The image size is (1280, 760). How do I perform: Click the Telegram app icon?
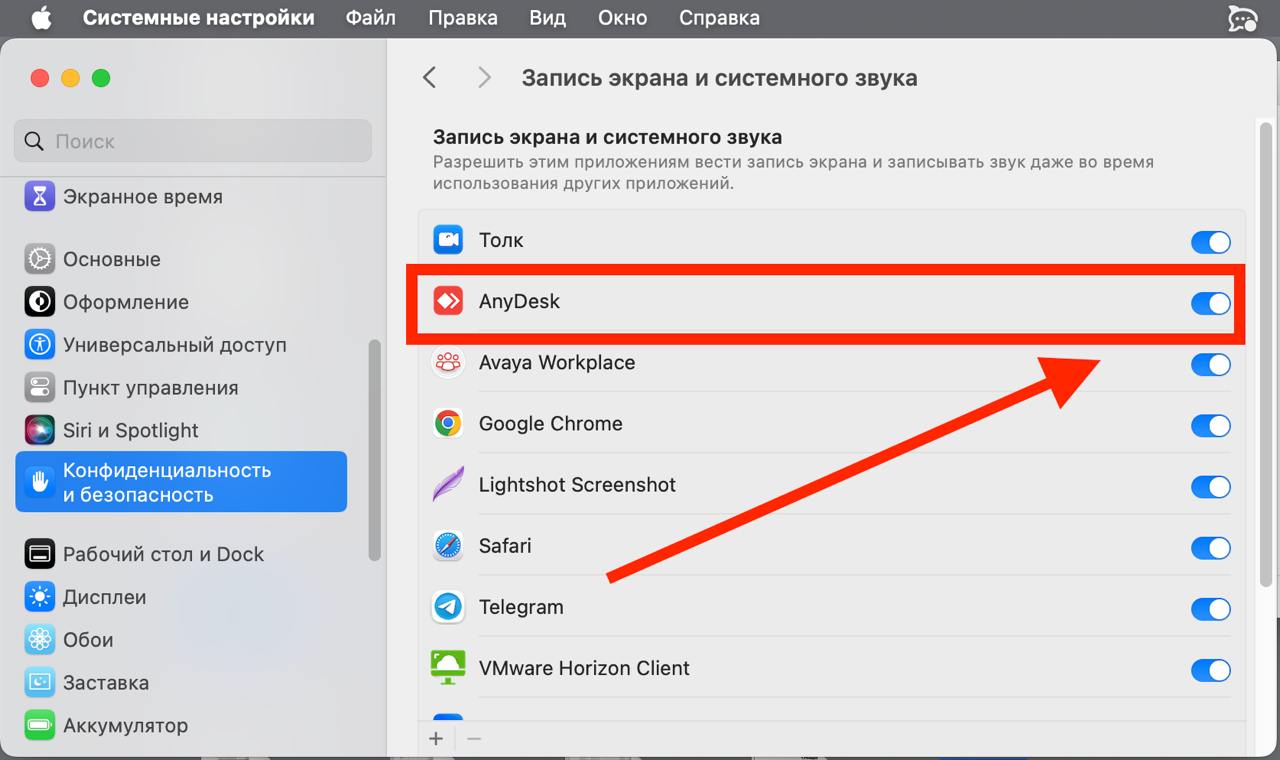tap(448, 607)
